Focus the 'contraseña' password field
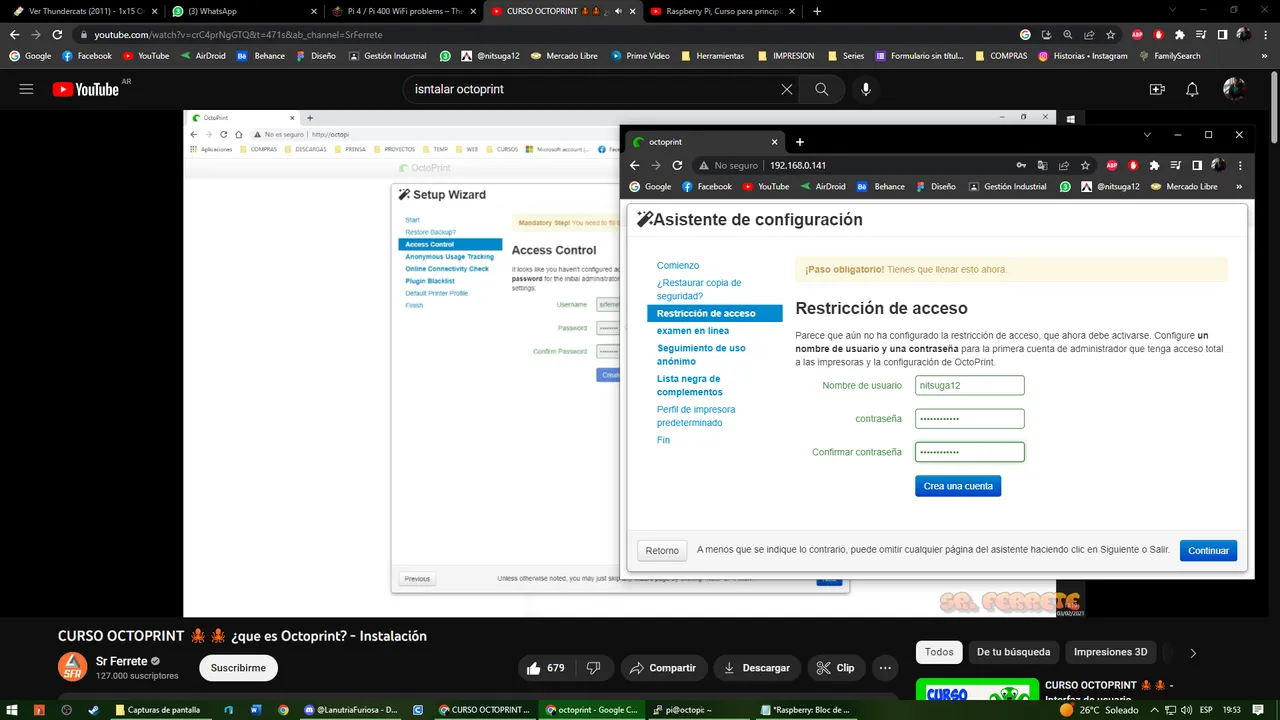The width and height of the screenshot is (1280, 720). click(970, 419)
